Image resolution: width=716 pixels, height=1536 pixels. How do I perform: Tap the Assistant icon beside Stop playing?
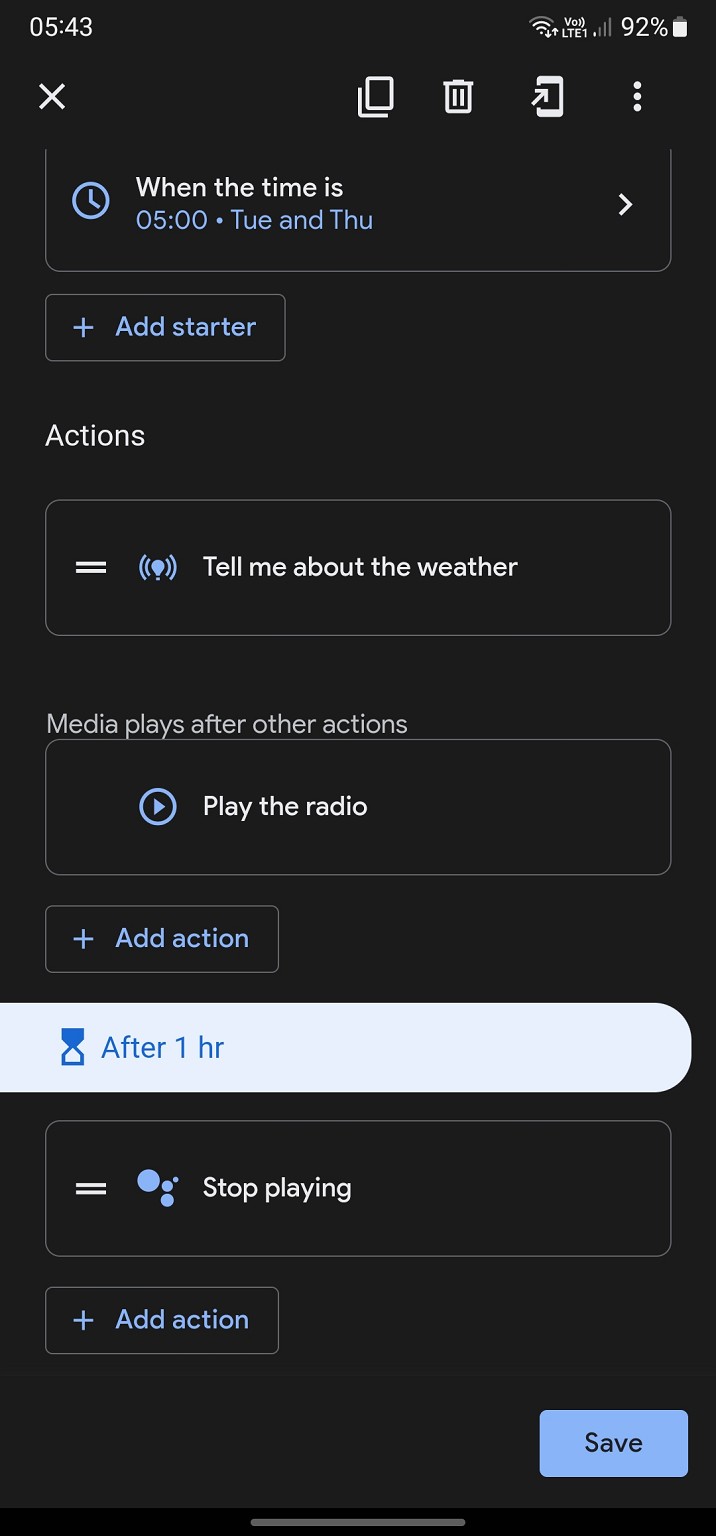pyautogui.click(x=158, y=1188)
